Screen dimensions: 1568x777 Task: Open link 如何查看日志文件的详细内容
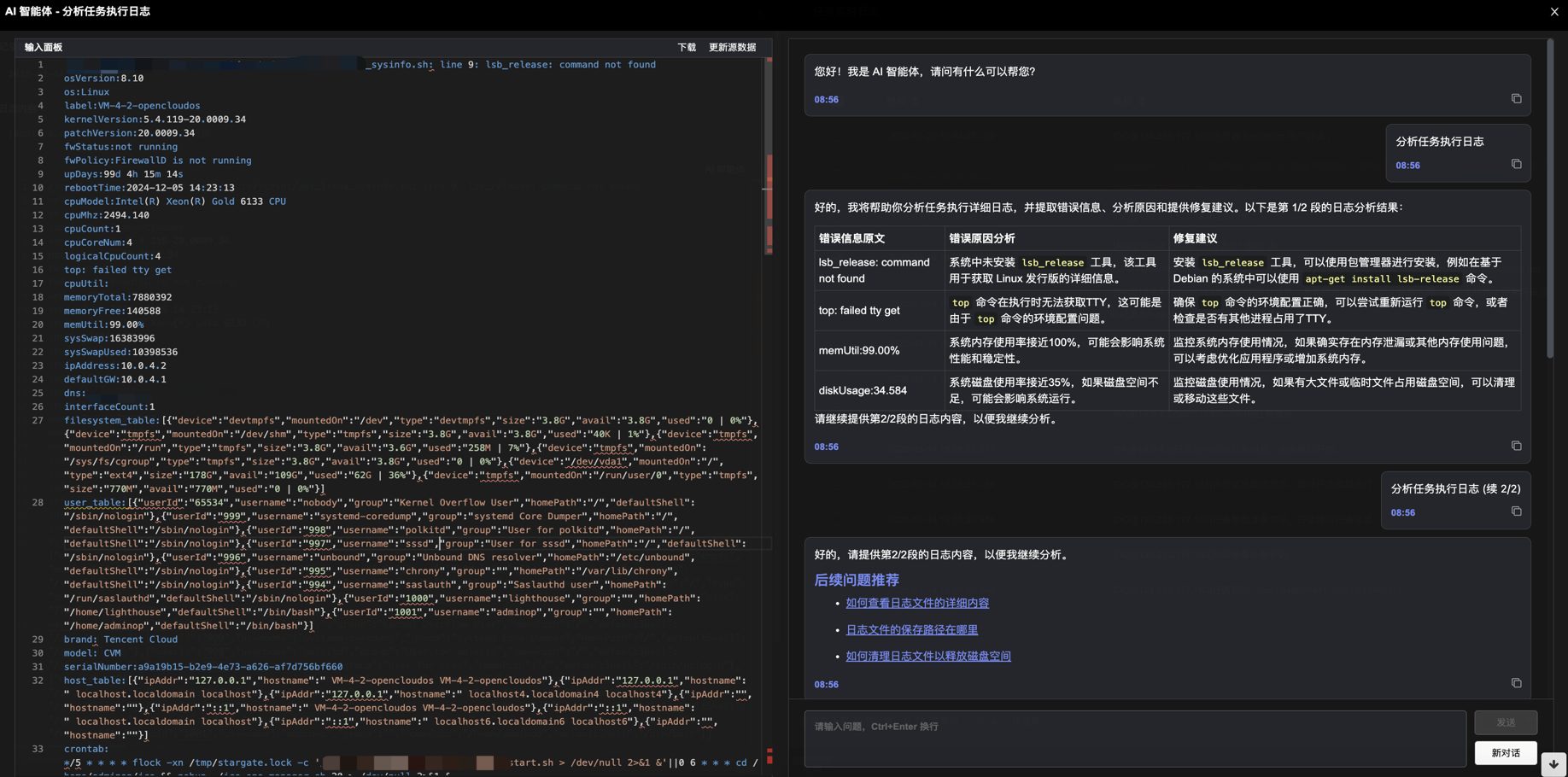coord(917,603)
